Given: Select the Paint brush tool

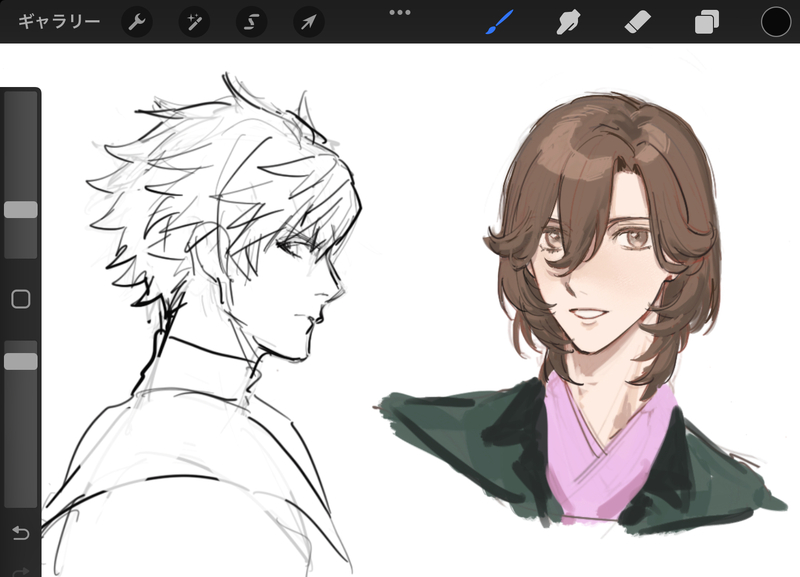Looking at the screenshot, I should click(499, 22).
